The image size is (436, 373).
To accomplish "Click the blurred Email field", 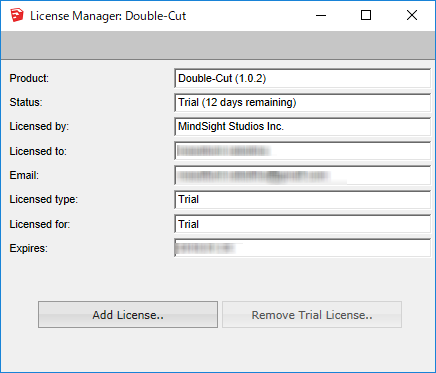I will (302, 175).
